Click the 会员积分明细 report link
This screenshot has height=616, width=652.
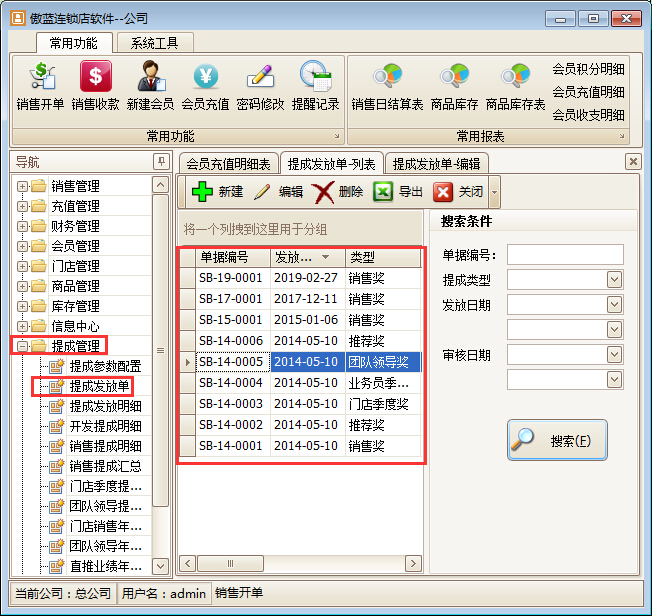[588, 69]
